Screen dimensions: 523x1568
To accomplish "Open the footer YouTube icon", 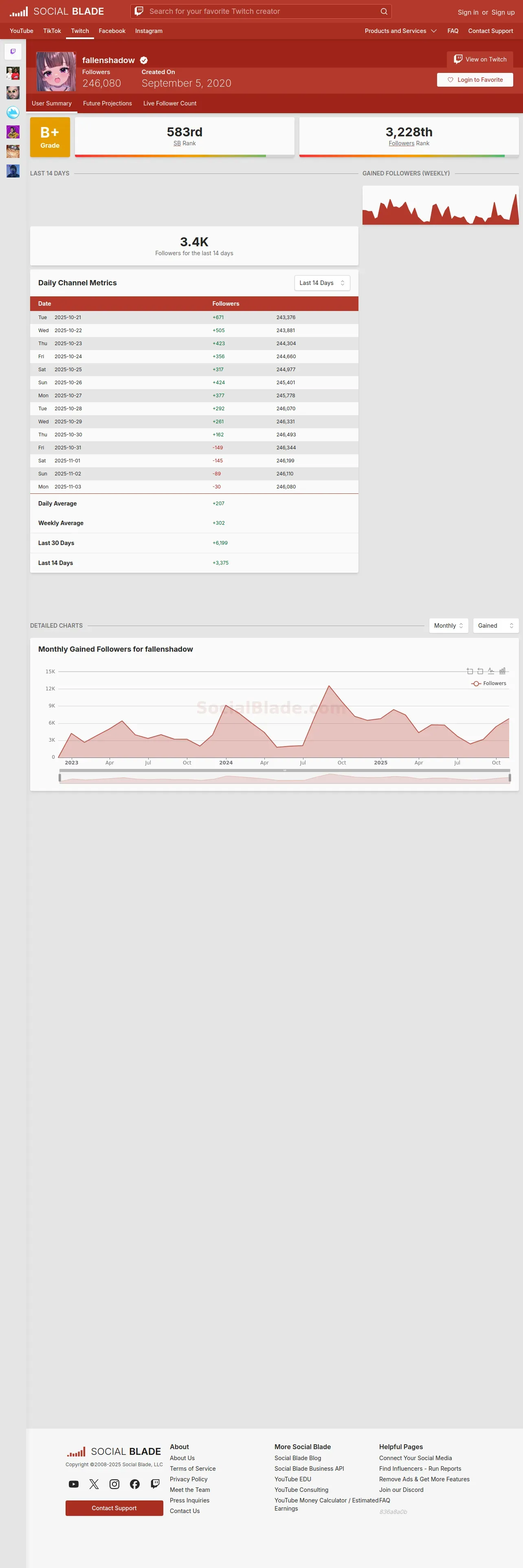I will point(74,1484).
